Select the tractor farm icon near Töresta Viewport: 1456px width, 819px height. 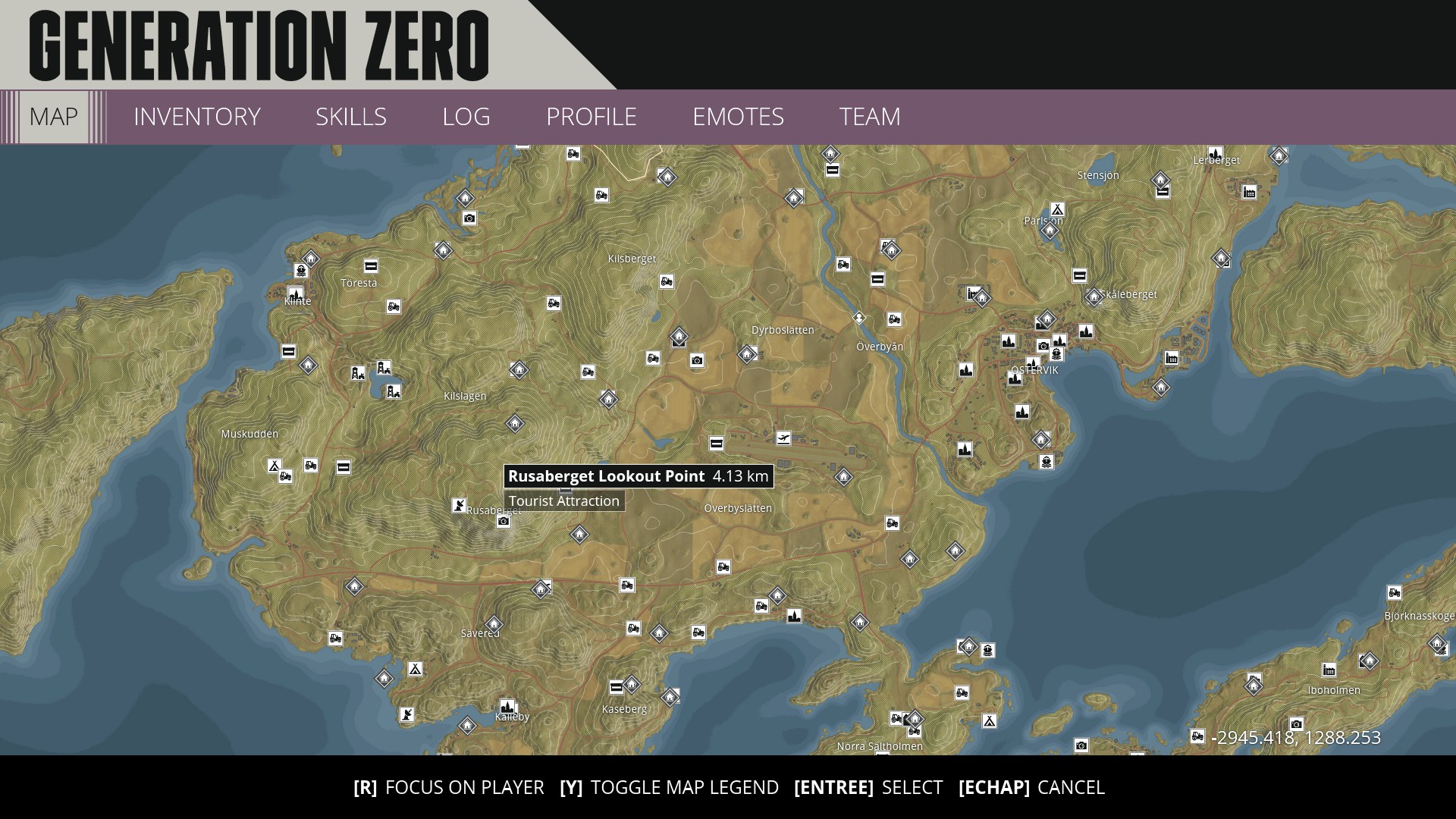coord(392,307)
